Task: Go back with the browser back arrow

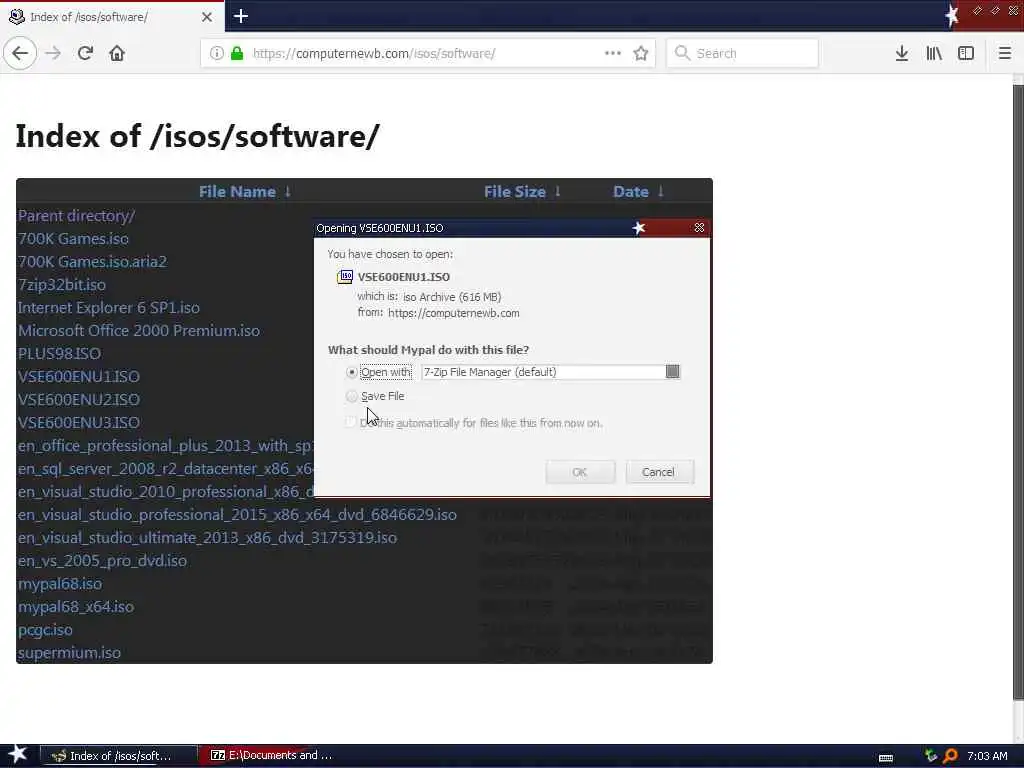Action: 20,53
